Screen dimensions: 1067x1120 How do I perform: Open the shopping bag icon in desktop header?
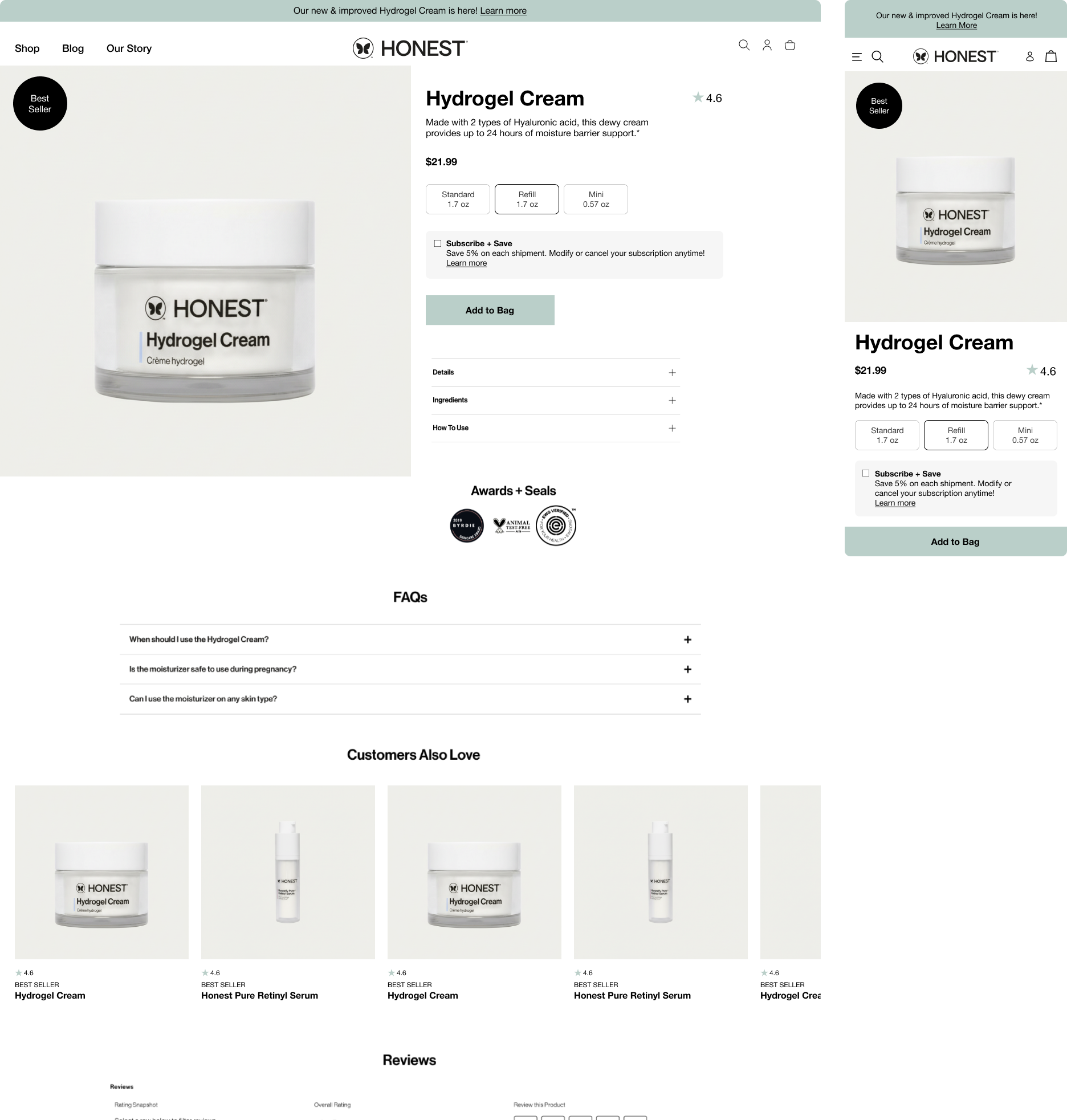coord(790,45)
